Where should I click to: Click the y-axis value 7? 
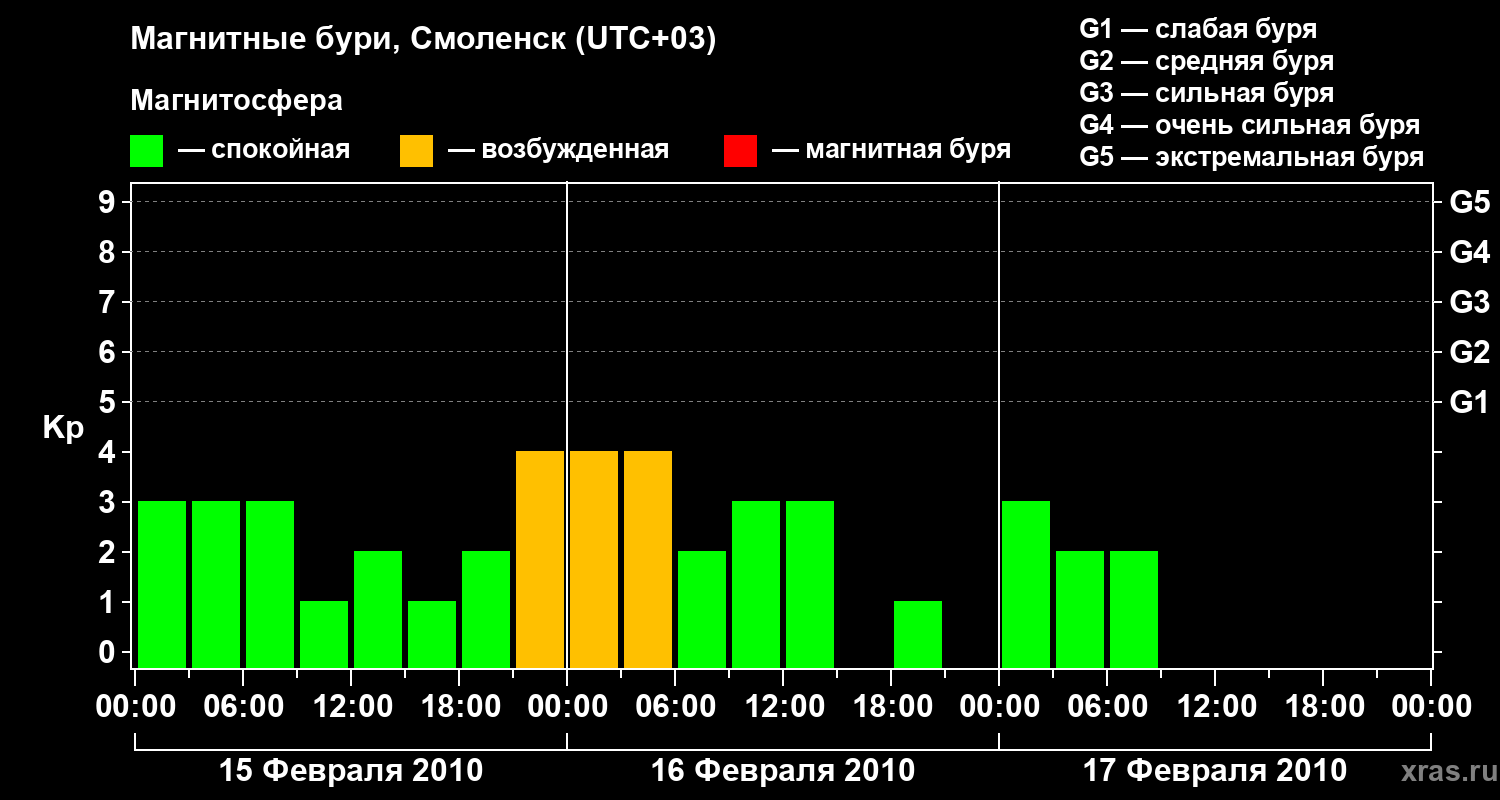tap(109, 302)
